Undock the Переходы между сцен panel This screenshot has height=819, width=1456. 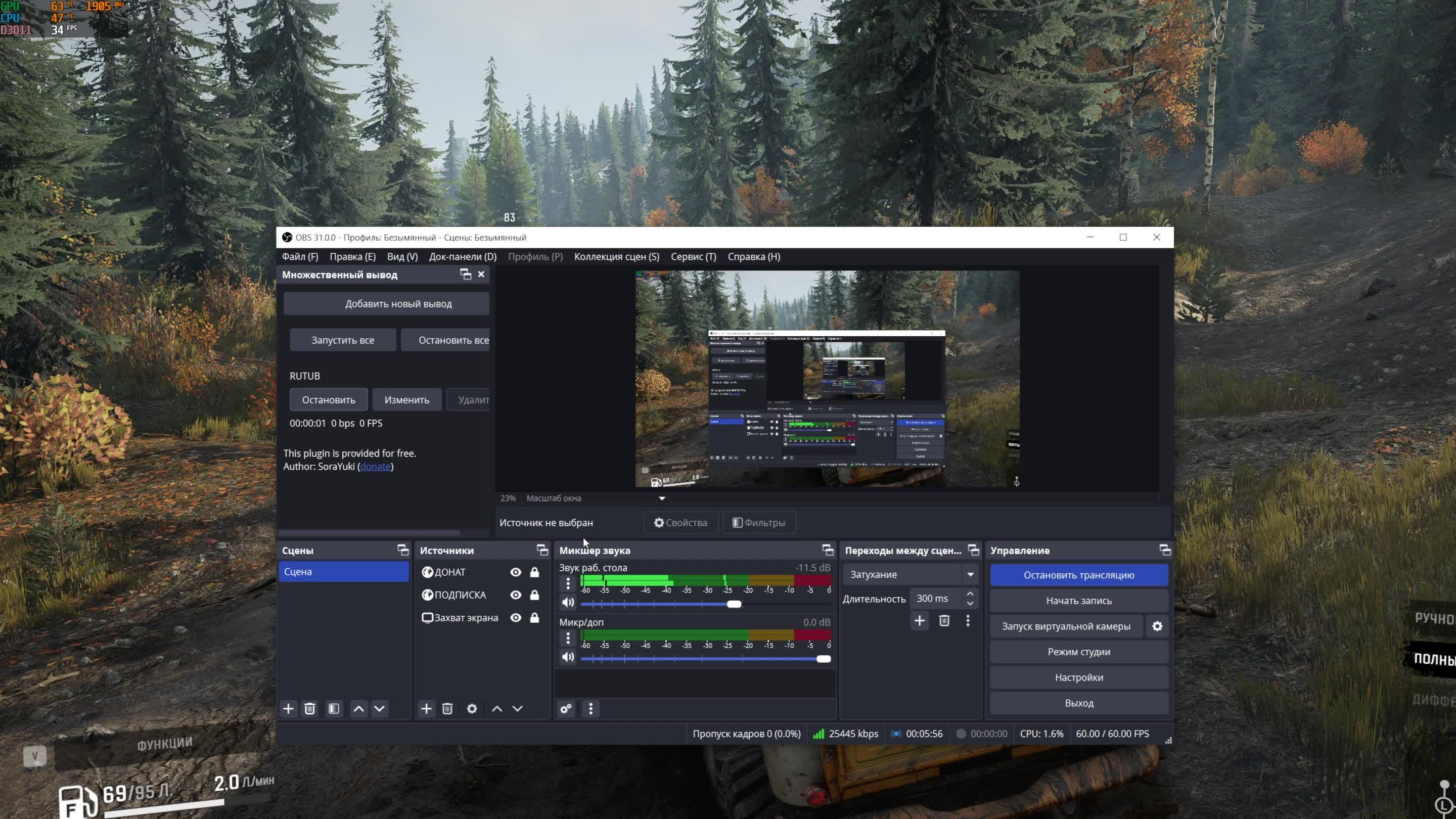point(974,550)
